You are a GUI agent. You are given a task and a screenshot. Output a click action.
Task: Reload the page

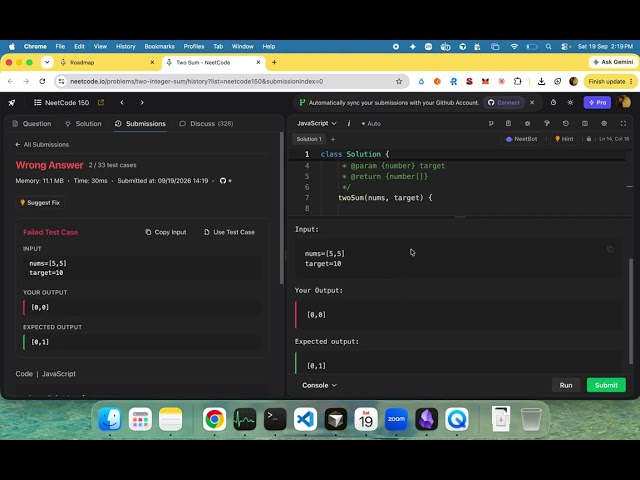click(x=42, y=82)
